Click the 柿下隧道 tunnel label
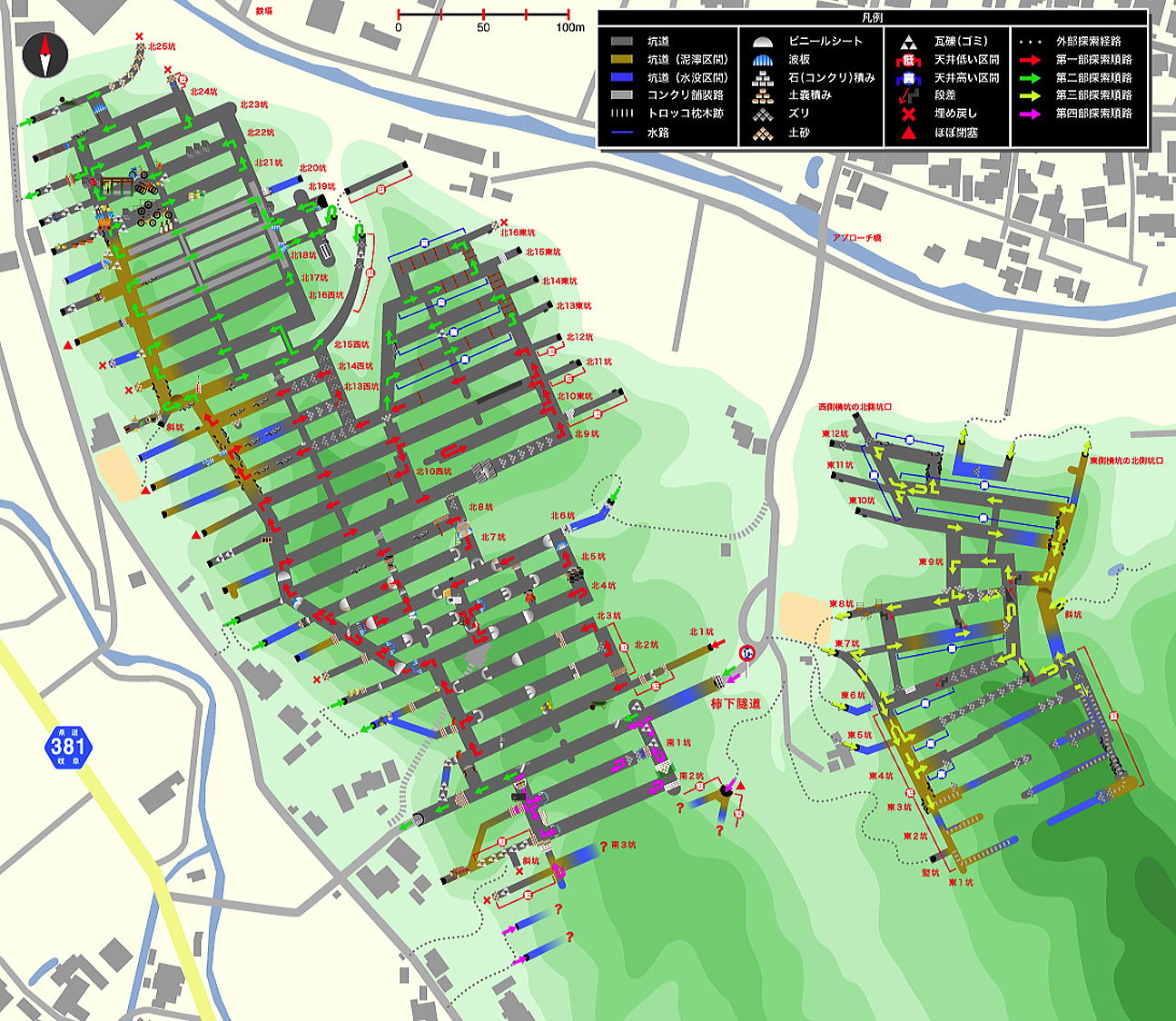This screenshot has width=1176, height=1021. tap(736, 704)
